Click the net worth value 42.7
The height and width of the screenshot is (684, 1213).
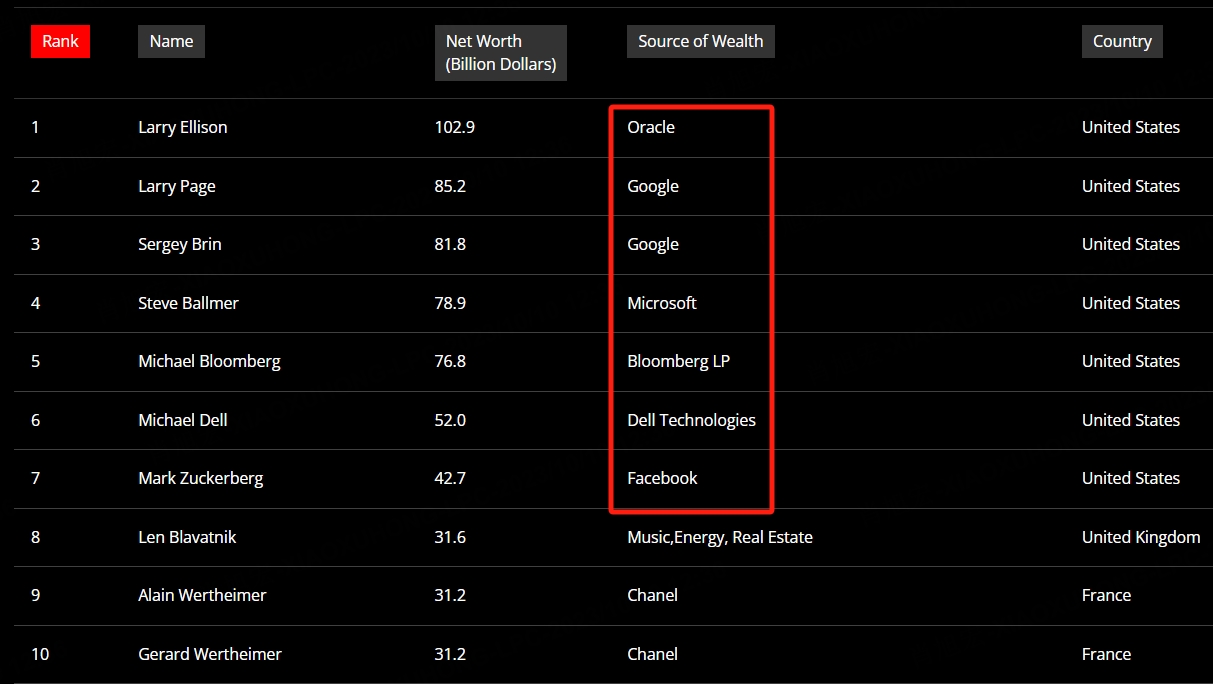pos(450,478)
